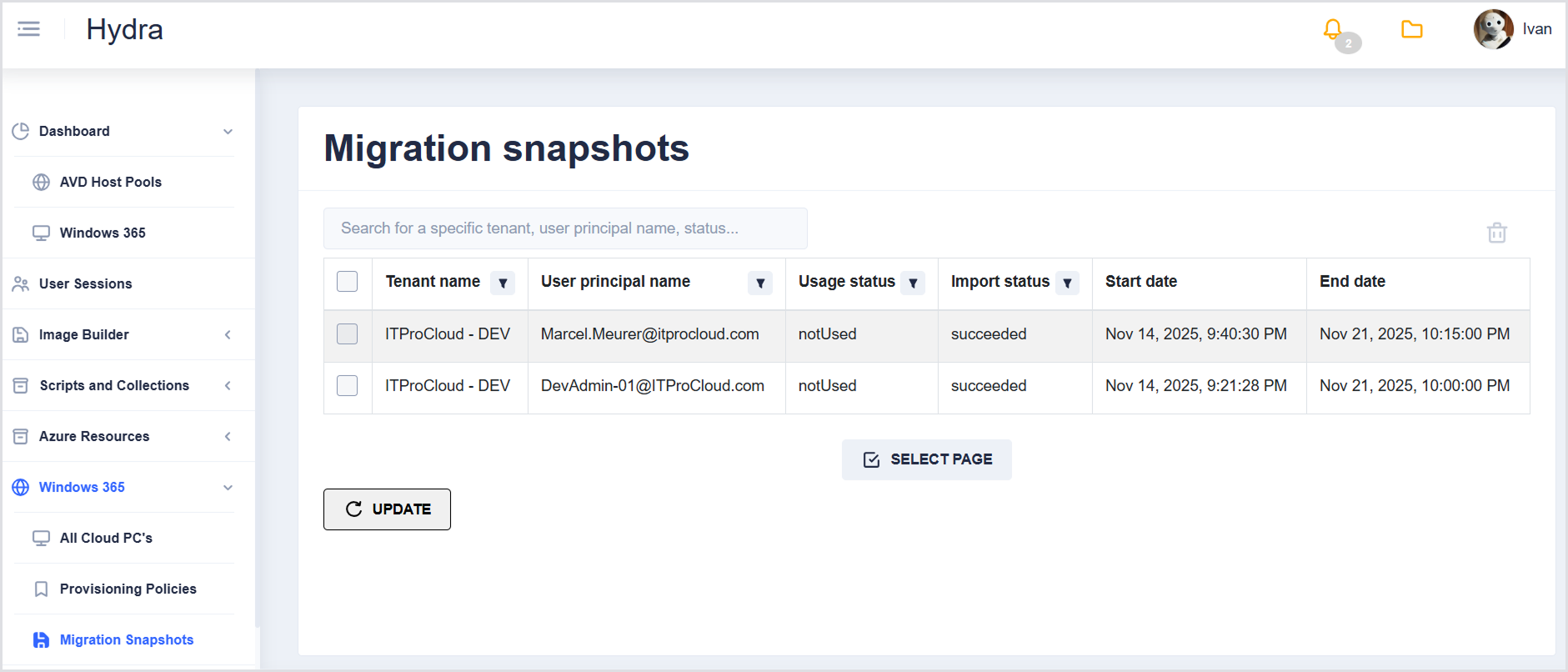Image resolution: width=1568 pixels, height=672 pixels.
Task: Click the SELECT PAGE button
Action: click(x=926, y=459)
